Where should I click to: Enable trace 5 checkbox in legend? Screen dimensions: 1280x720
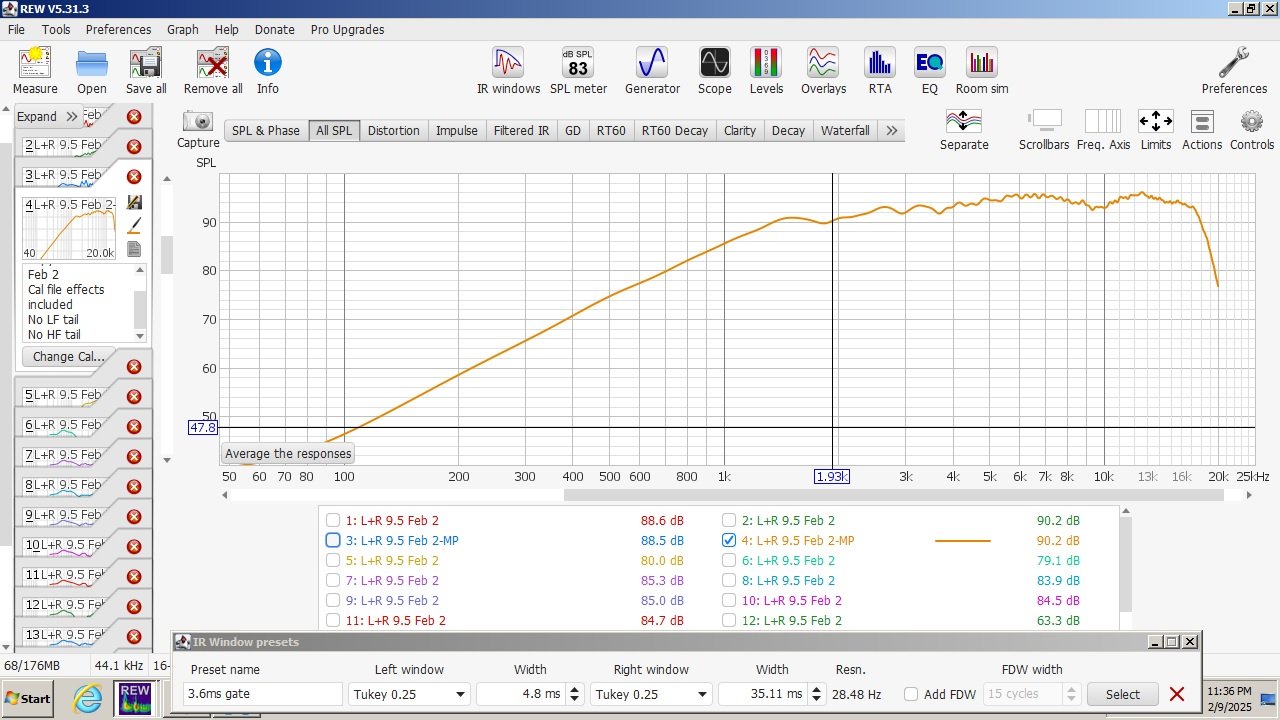point(333,560)
